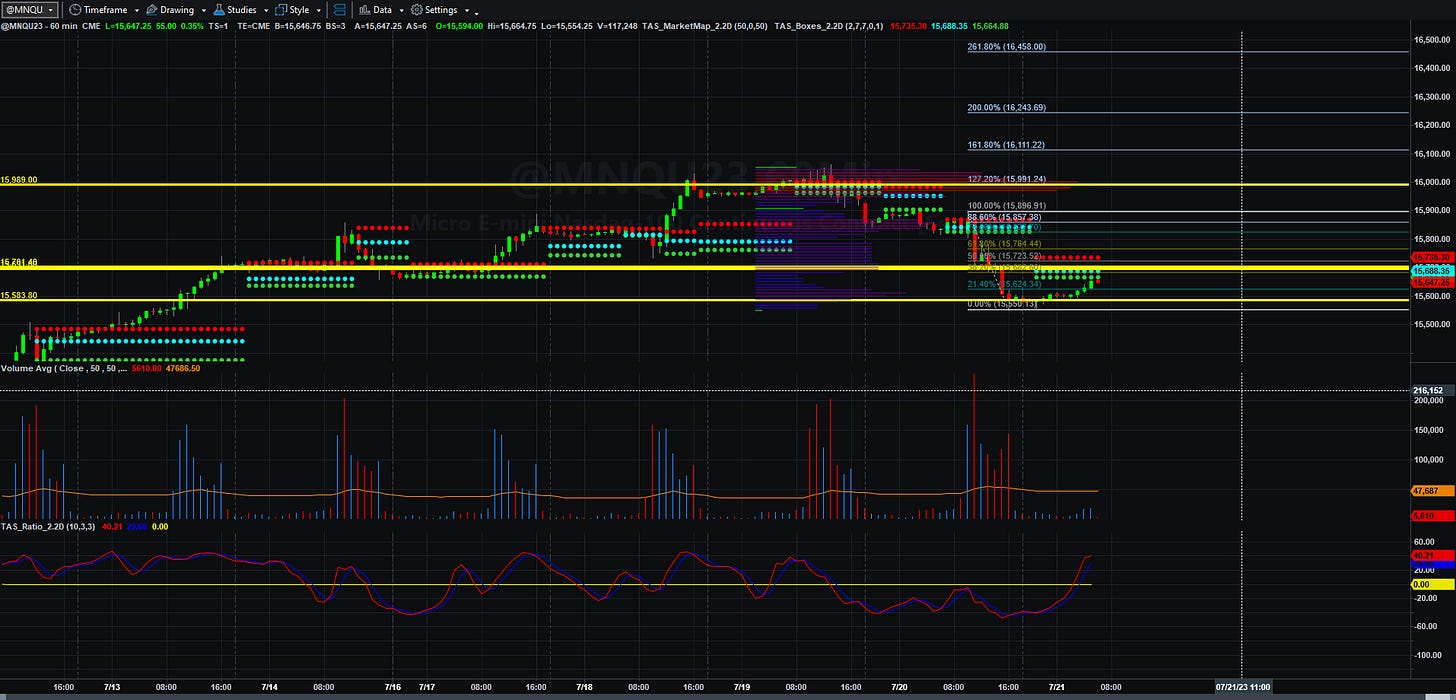The image size is (1456, 700).
Task: Click the Settings gear icon
Action: click(416, 10)
